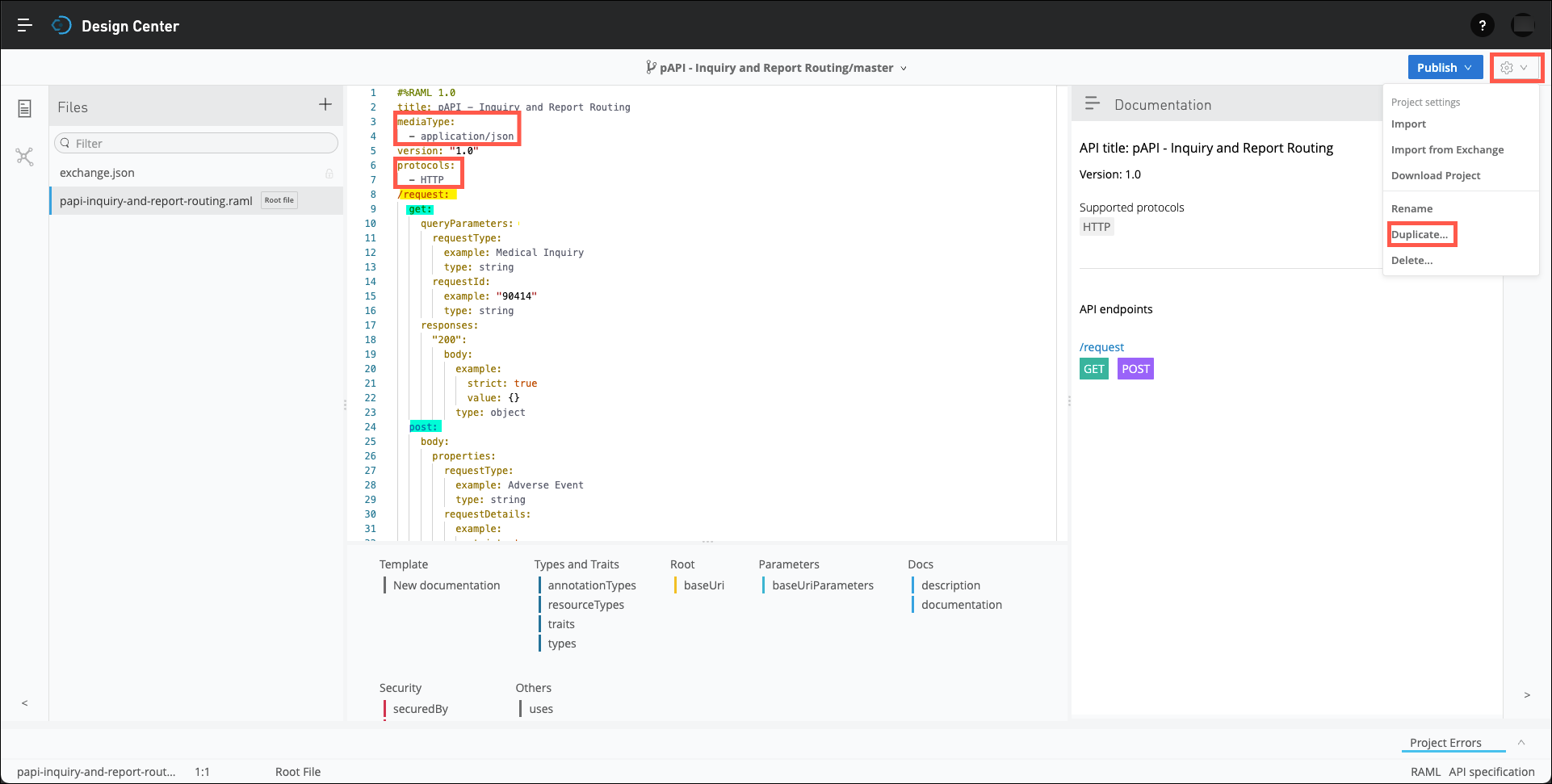Click the Filter files search field
1552x784 pixels.
[x=196, y=143]
